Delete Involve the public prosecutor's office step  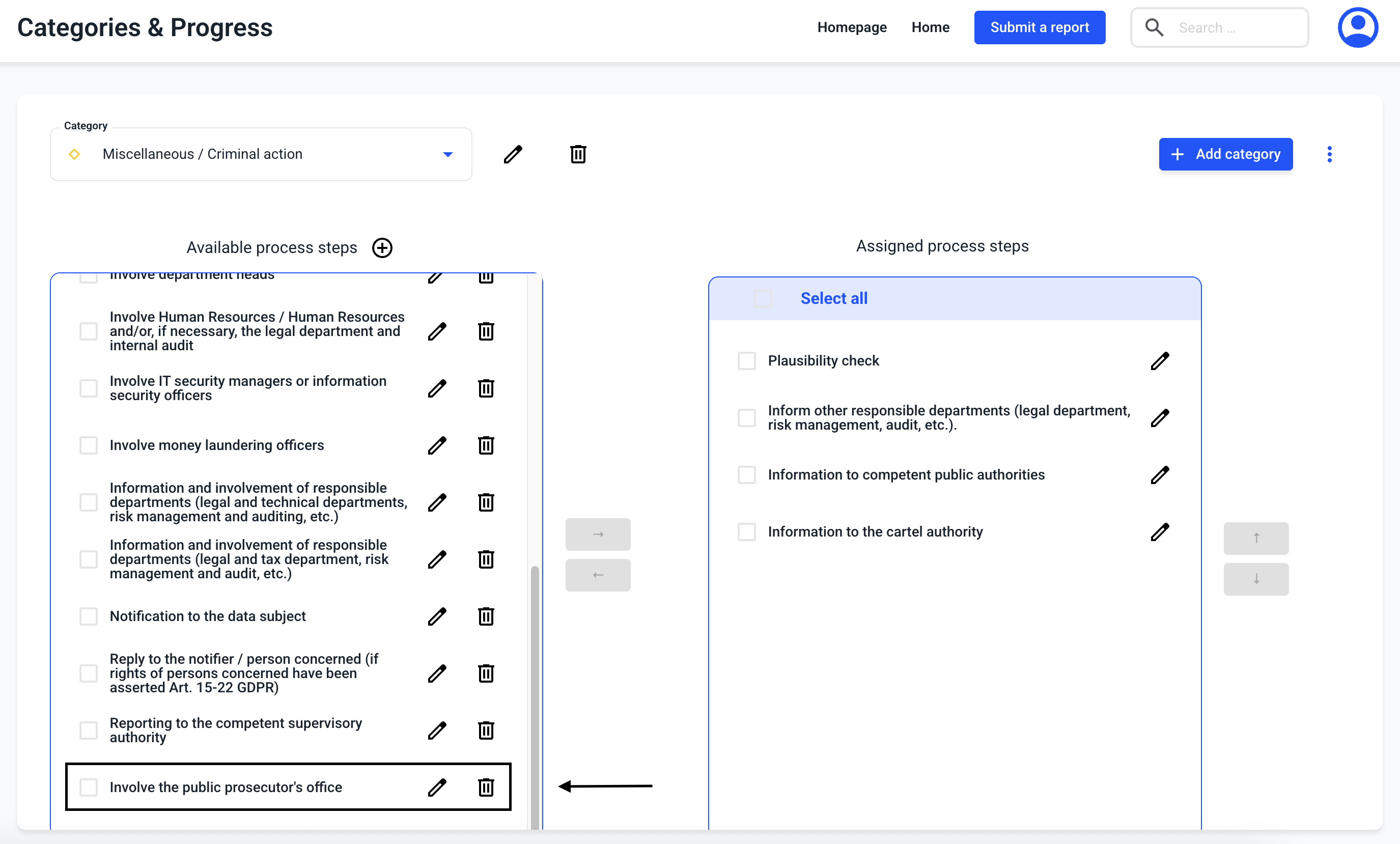point(486,787)
